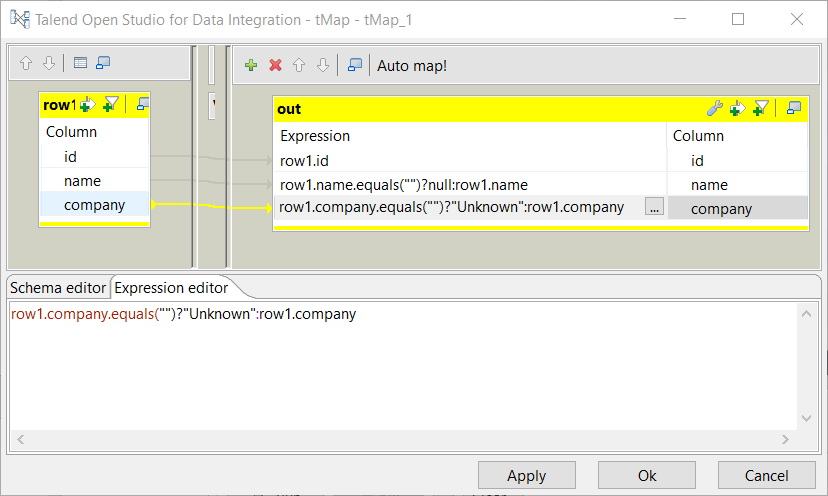Switch to the Expression editor tab
Screen dimensions: 828x496
click(x=171, y=288)
